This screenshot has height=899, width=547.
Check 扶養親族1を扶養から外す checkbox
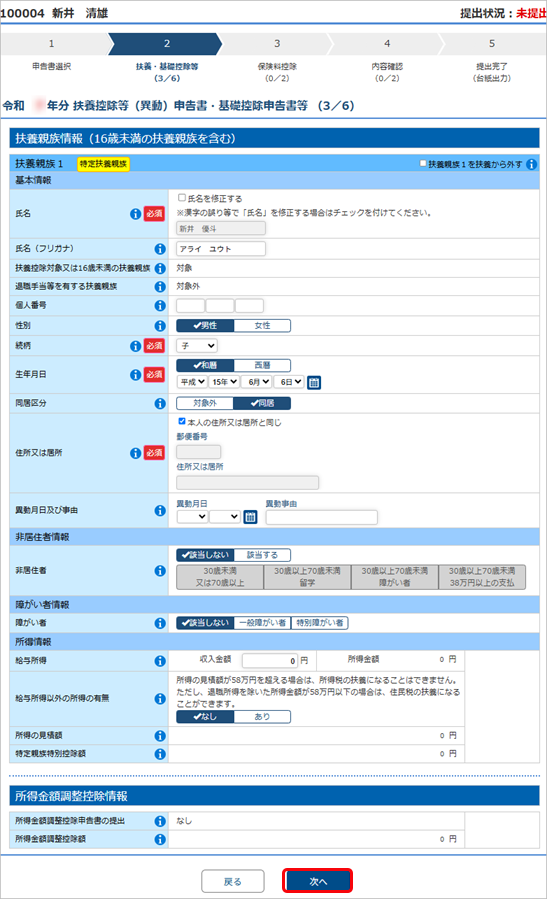click(423, 164)
